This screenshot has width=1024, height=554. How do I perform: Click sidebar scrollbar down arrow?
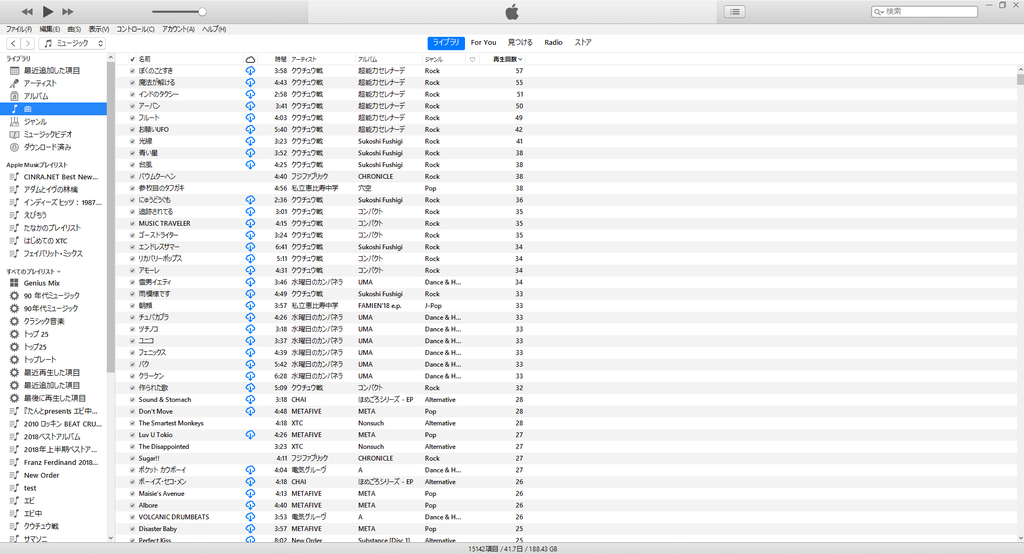click(x=110, y=538)
